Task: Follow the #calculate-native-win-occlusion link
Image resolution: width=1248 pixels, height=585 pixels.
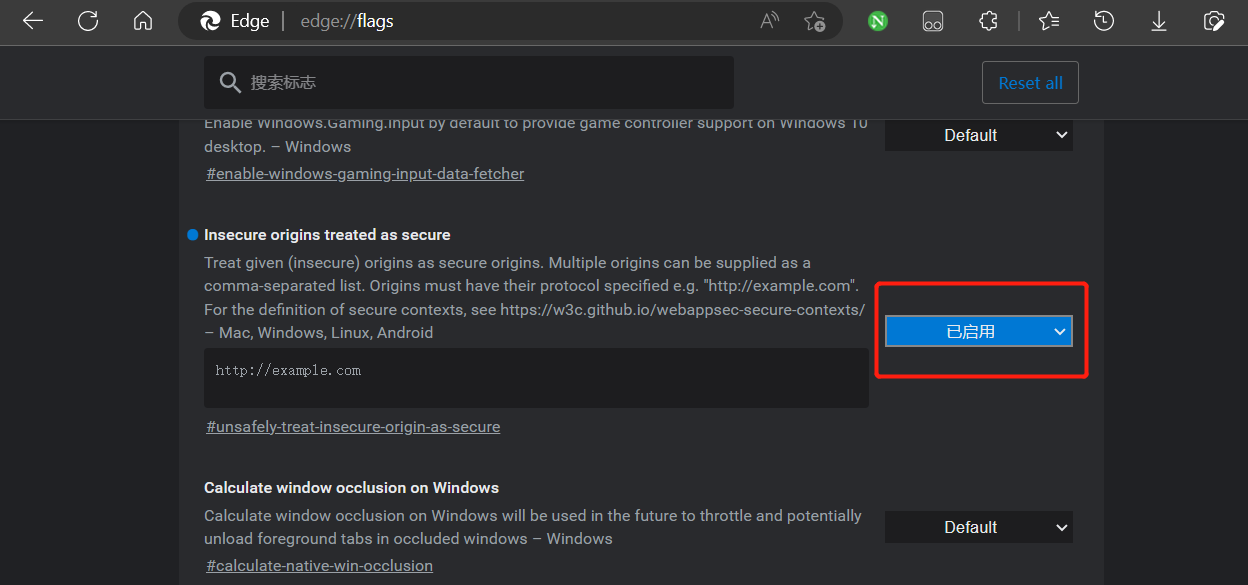Action: pyautogui.click(x=319, y=566)
